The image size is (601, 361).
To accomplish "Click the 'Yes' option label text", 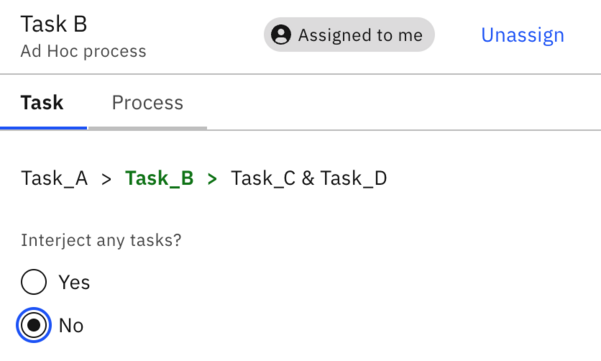I will coord(74,282).
